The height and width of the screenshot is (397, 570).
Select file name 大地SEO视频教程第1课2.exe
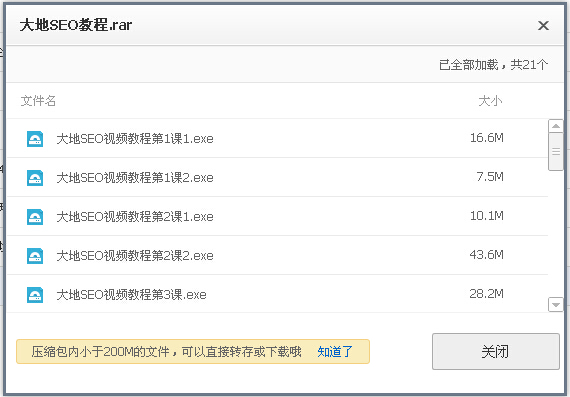point(135,178)
